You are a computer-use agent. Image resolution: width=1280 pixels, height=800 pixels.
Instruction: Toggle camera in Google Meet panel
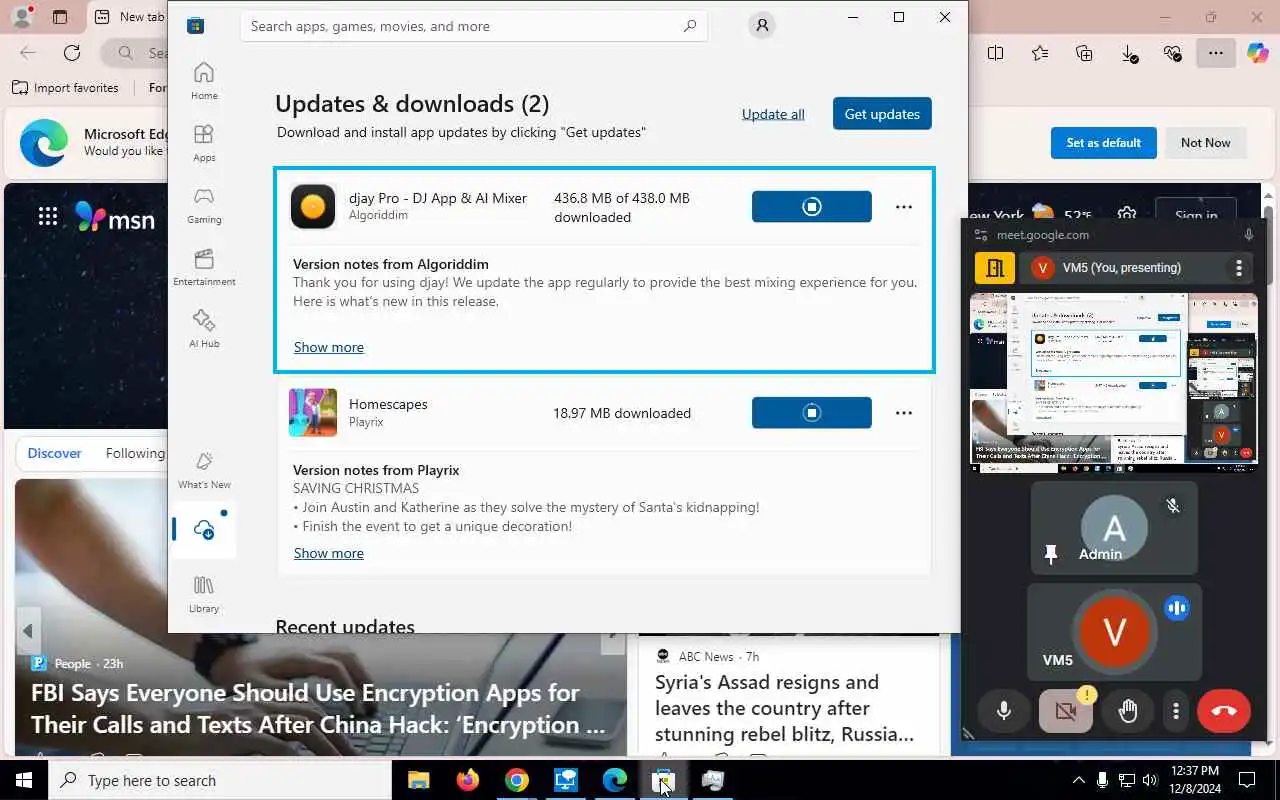coord(1066,711)
